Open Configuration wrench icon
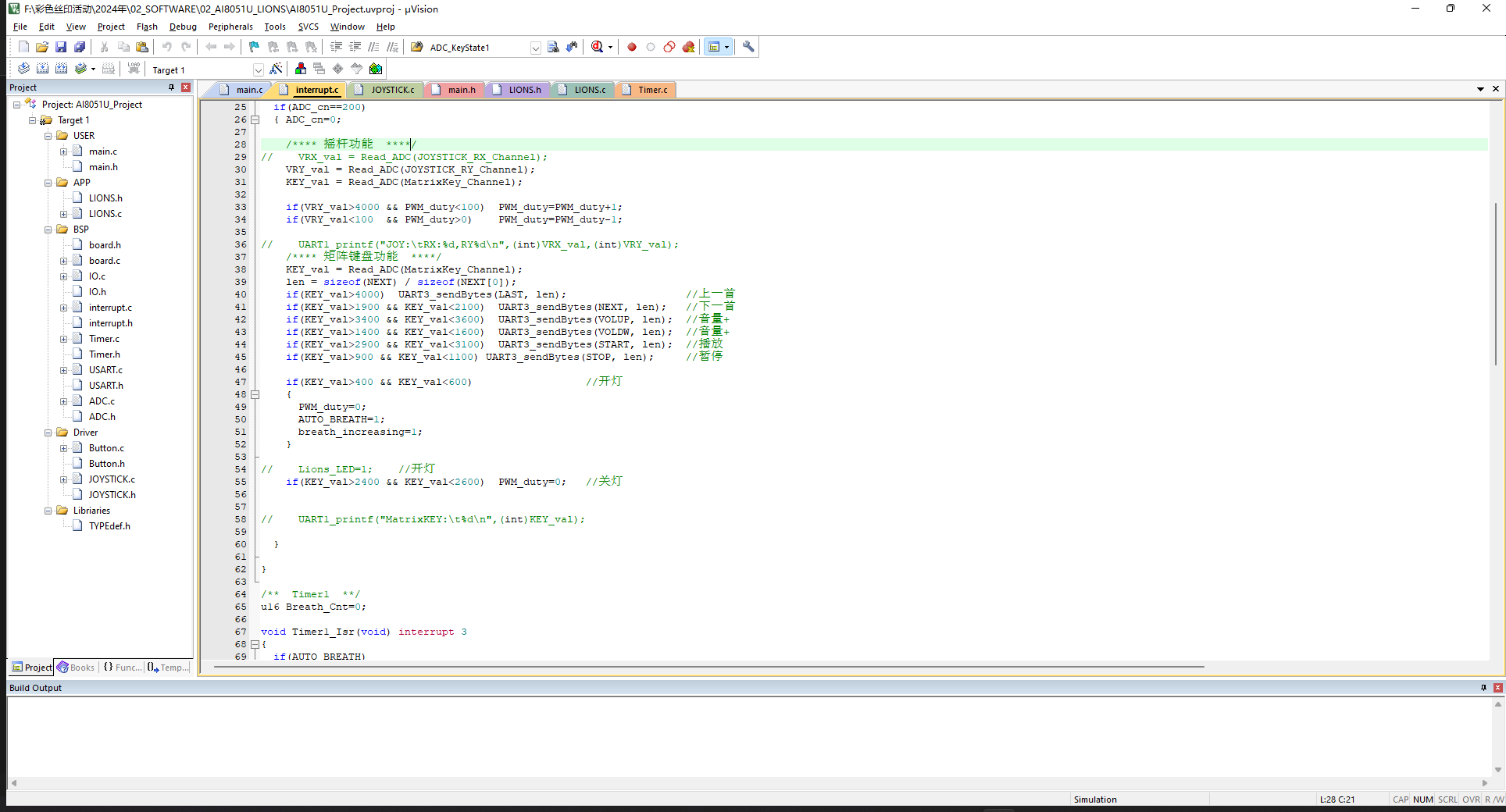The image size is (1506, 812). pos(748,47)
